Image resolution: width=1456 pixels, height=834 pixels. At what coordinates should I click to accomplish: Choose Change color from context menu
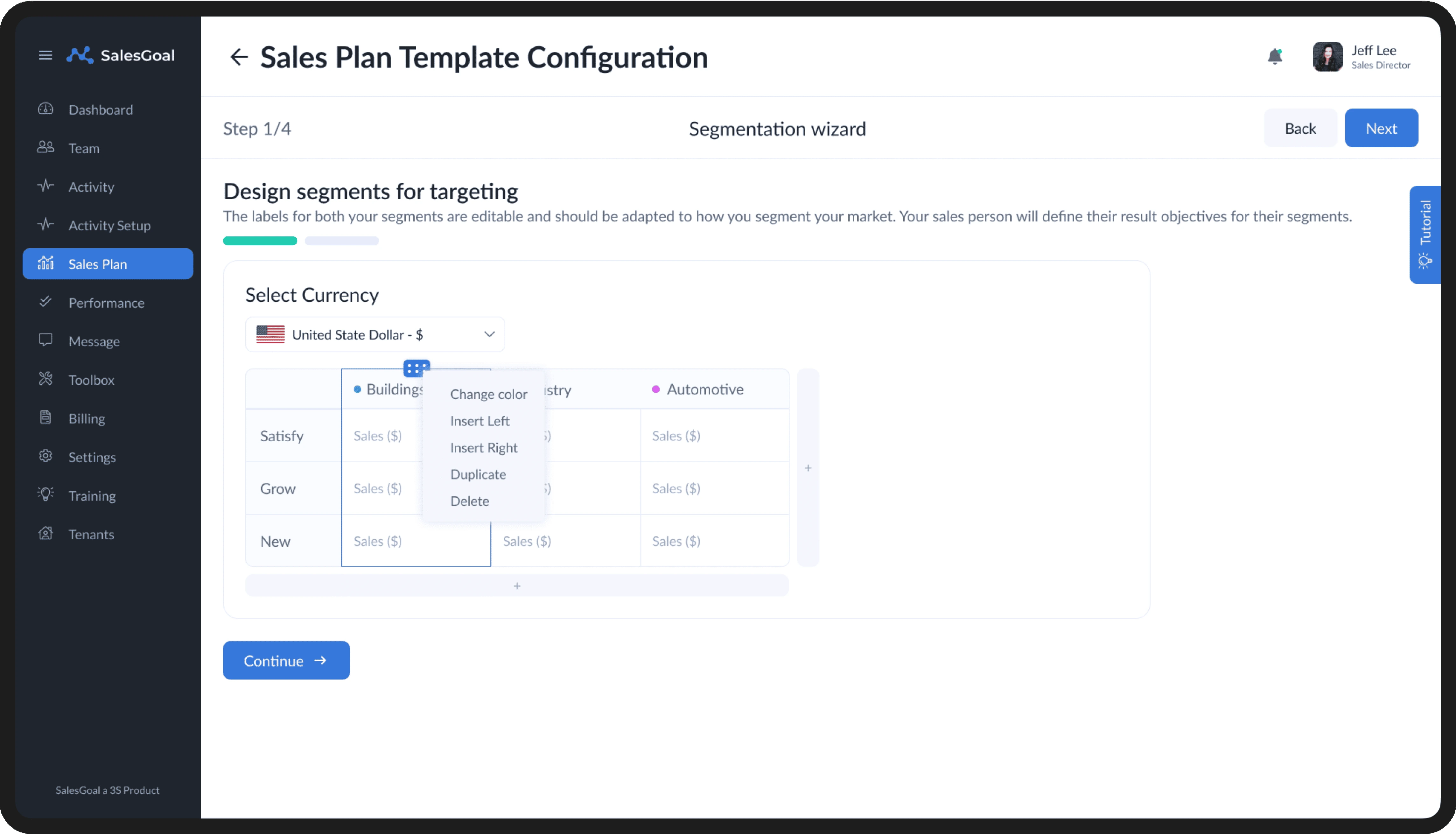coord(488,394)
